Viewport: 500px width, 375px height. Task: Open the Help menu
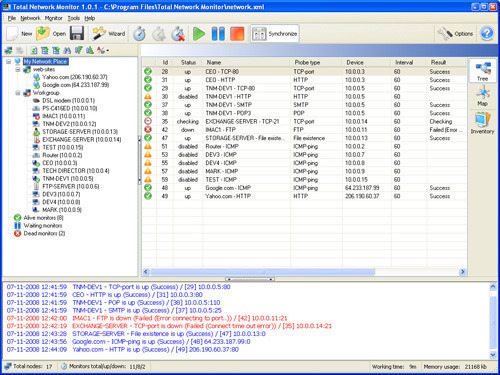tap(90, 18)
